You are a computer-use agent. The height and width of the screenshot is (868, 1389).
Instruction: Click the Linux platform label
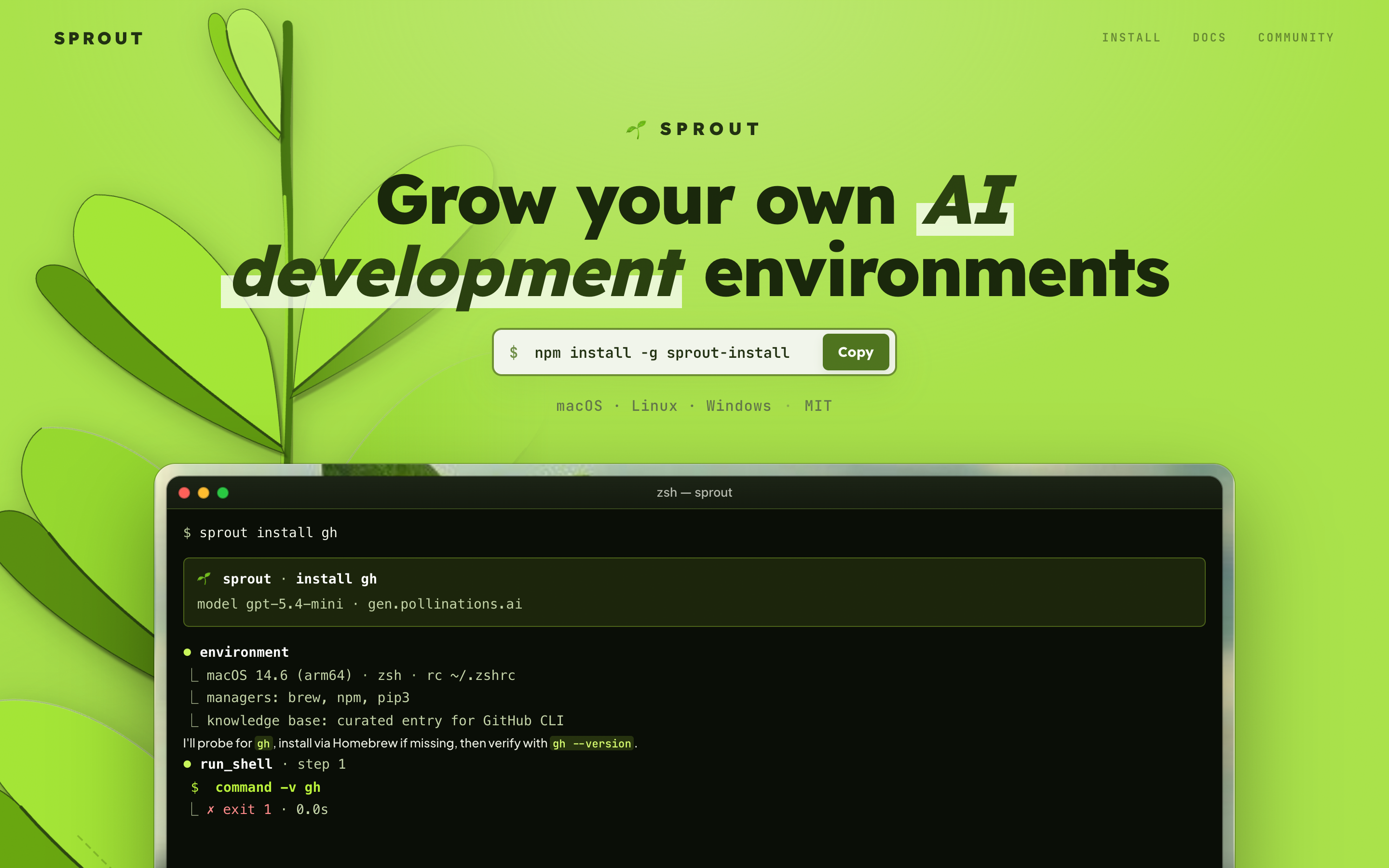(654, 406)
